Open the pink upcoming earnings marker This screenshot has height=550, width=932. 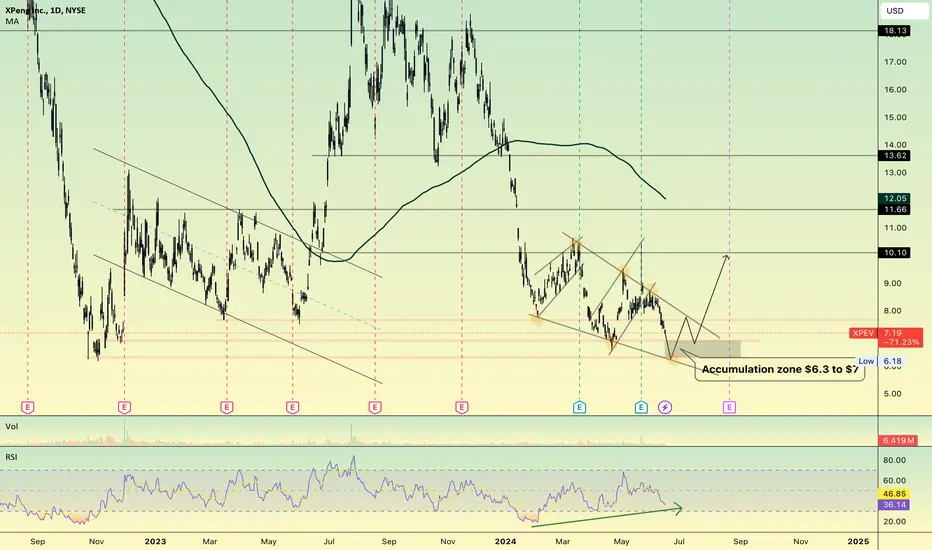click(x=729, y=407)
